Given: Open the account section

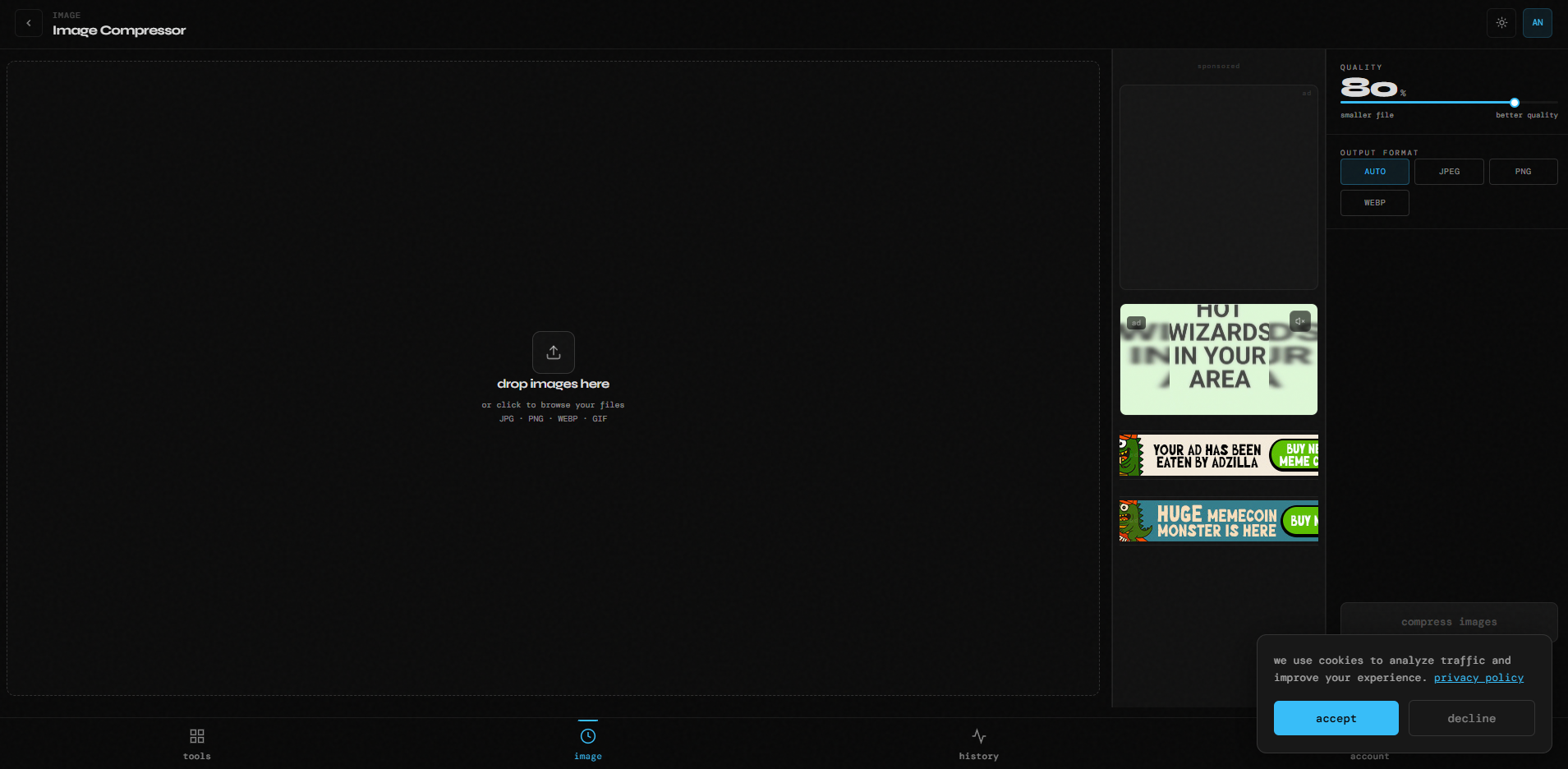Looking at the screenshot, I should (1368, 754).
